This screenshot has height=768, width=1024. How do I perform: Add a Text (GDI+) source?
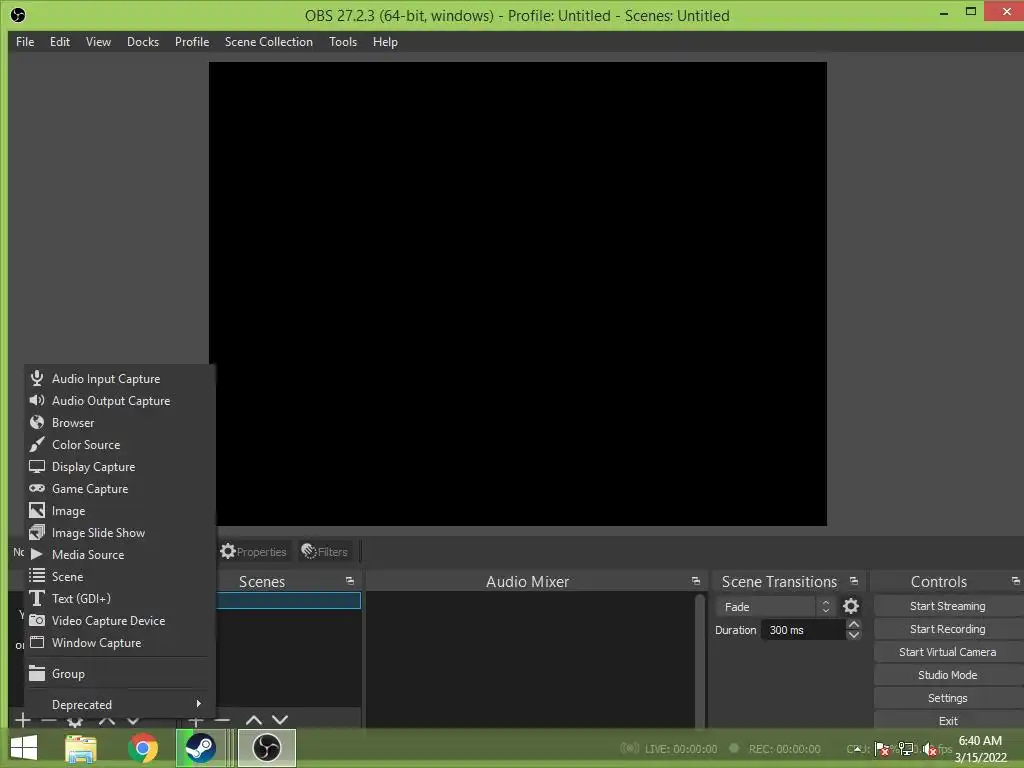click(x=120, y=599)
